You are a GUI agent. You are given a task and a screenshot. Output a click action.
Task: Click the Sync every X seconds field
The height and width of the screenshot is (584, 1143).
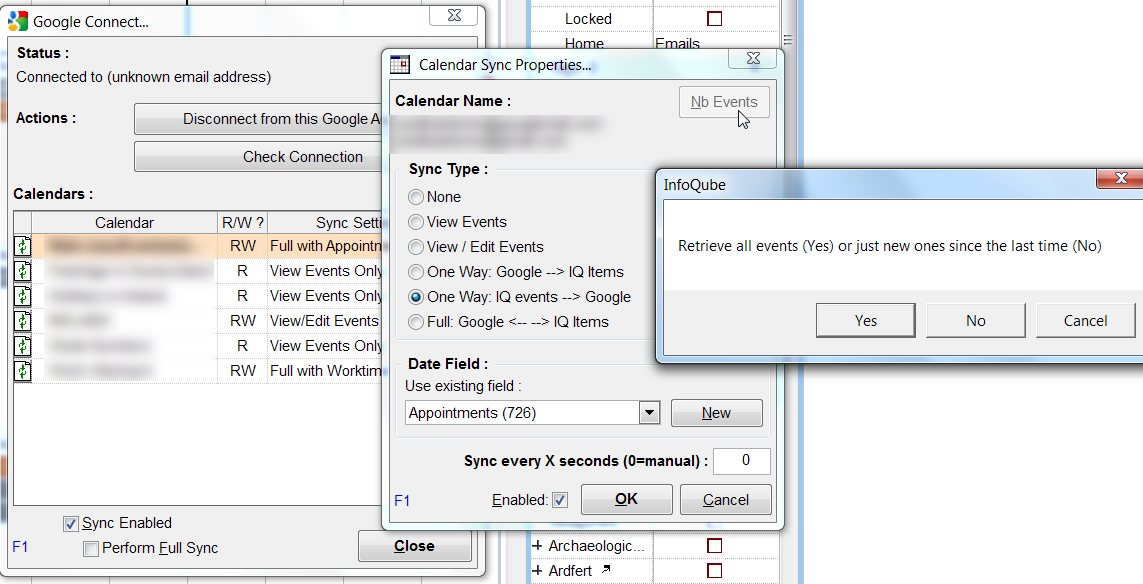coord(741,461)
